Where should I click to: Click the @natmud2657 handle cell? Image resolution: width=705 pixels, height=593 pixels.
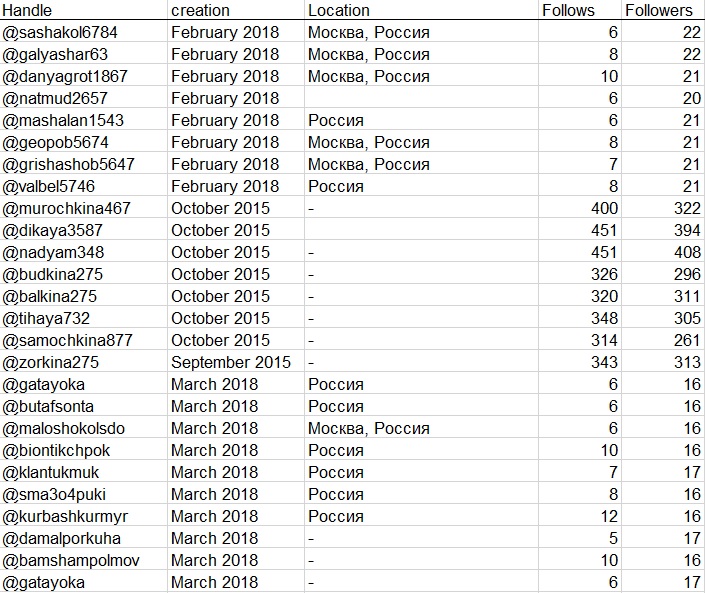click(56, 98)
